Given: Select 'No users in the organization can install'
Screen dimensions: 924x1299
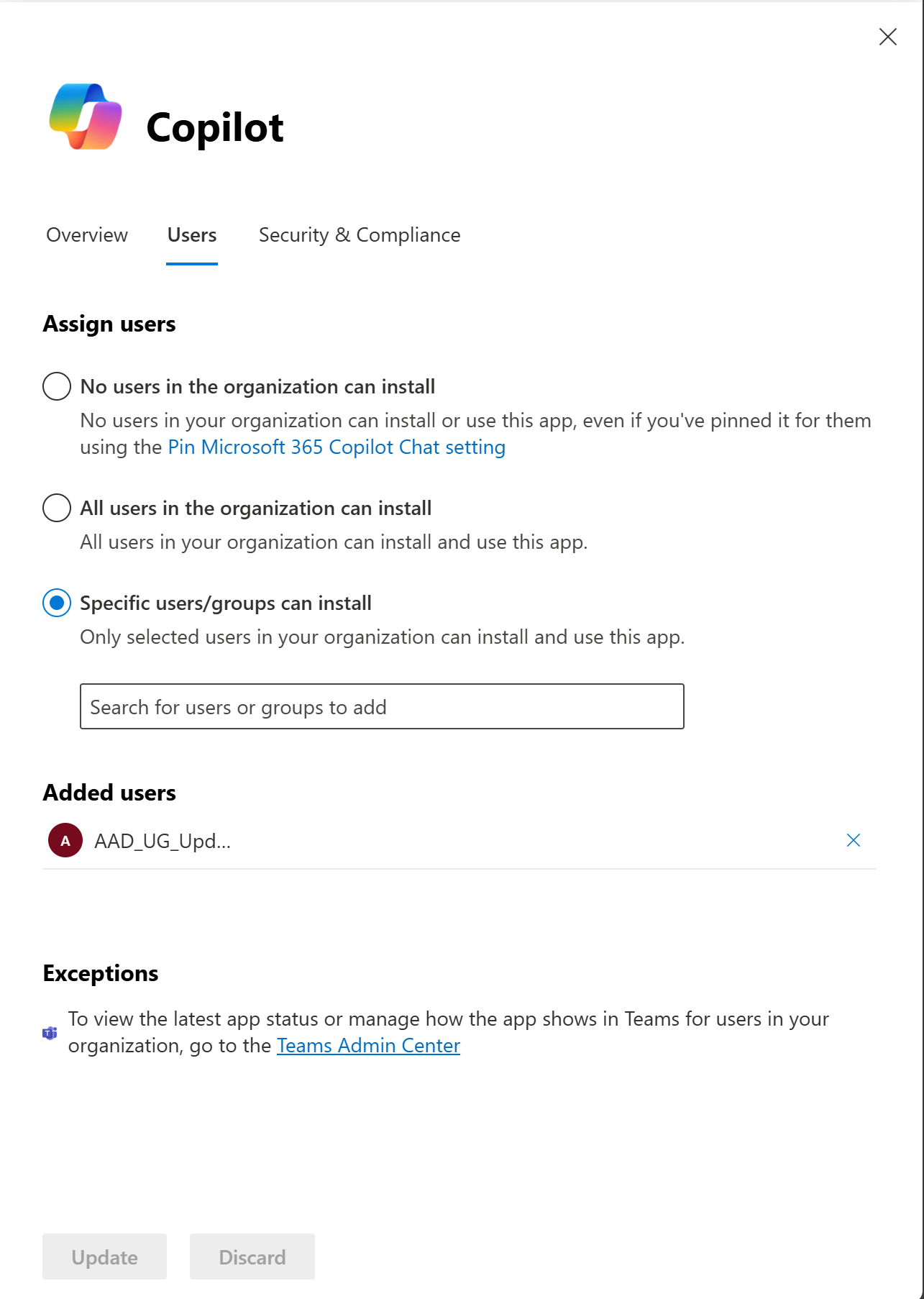Looking at the screenshot, I should [57, 386].
